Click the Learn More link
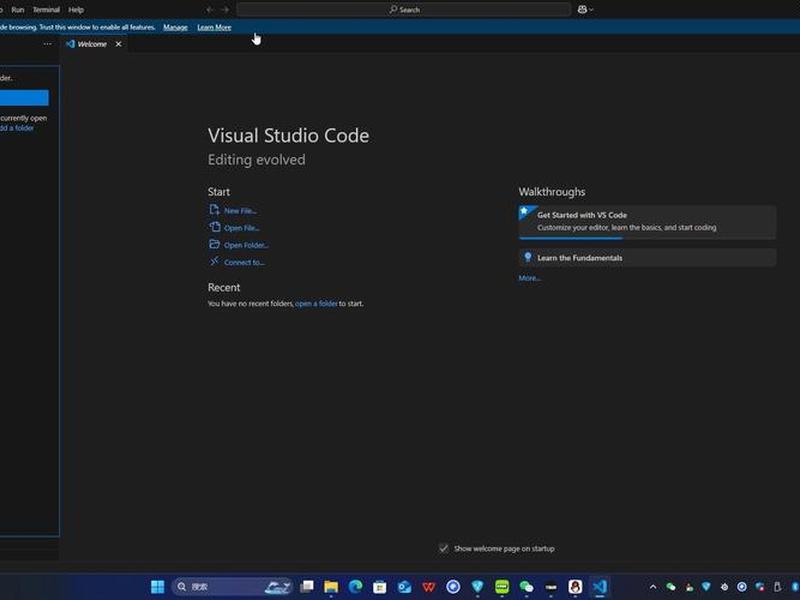 pos(214,27)
